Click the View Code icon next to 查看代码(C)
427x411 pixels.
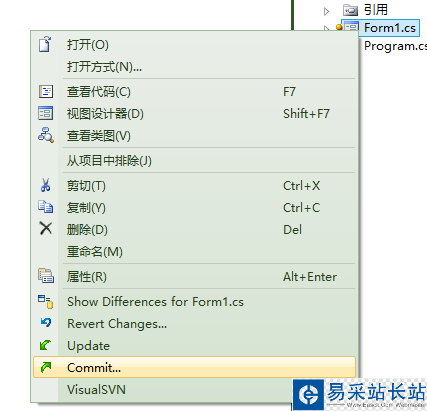pyautogui.click(x=46, y=91)
